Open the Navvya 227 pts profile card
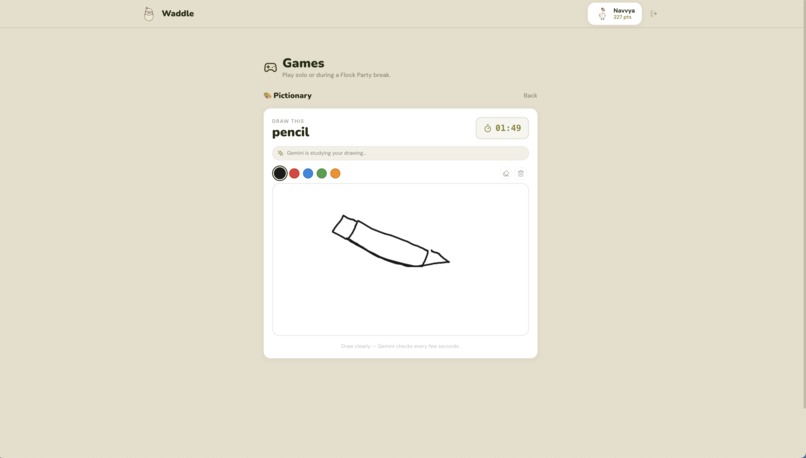Image resolution: width=806 pixels, height=458 pixels. [615, 14]
